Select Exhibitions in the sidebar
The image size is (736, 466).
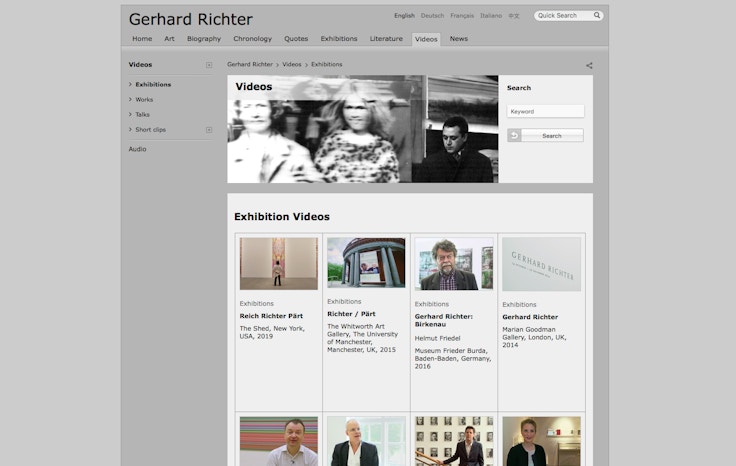153,84
